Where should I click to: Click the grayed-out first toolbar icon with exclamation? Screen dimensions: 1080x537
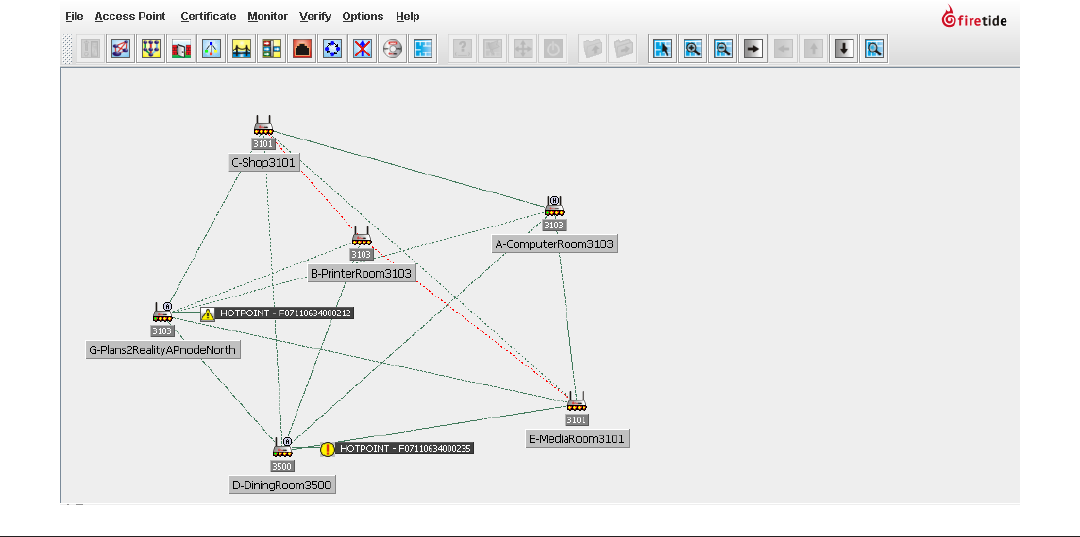(90, 49)
